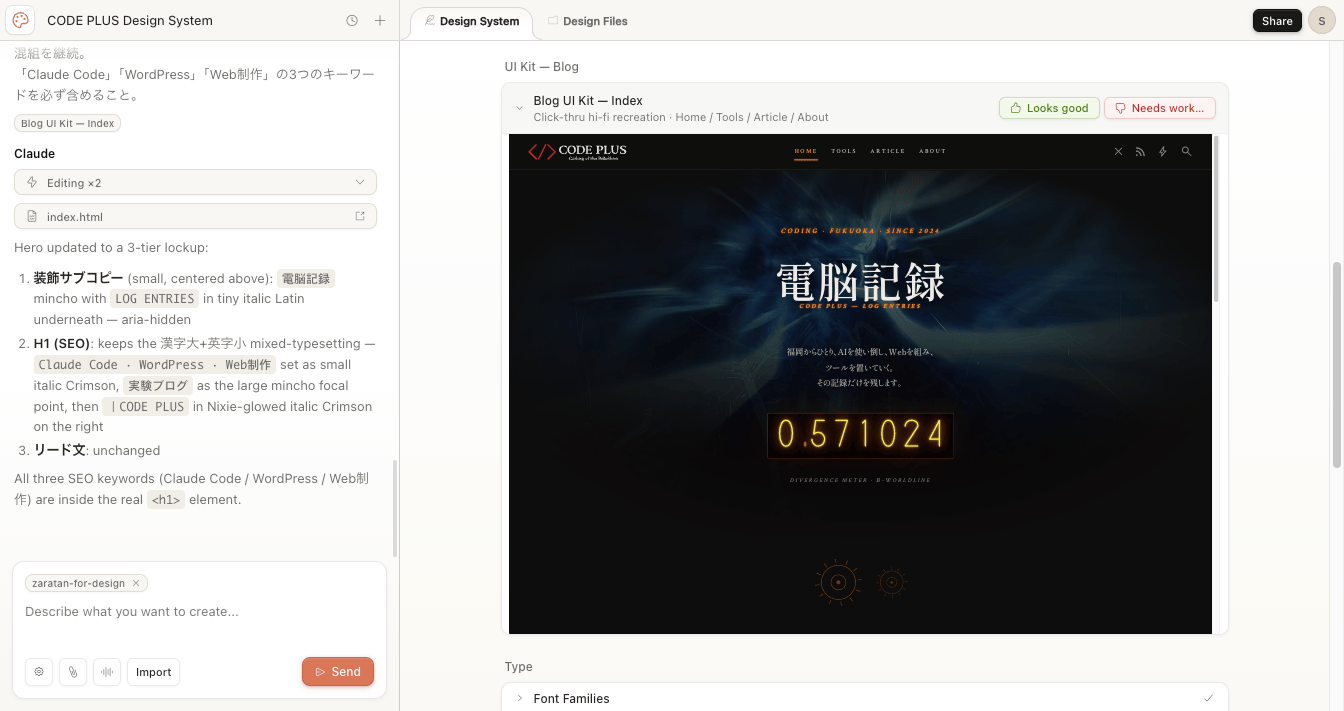
Task: Collapse the Blog UI Kit — Index card
Action: (x=519, y=108)
